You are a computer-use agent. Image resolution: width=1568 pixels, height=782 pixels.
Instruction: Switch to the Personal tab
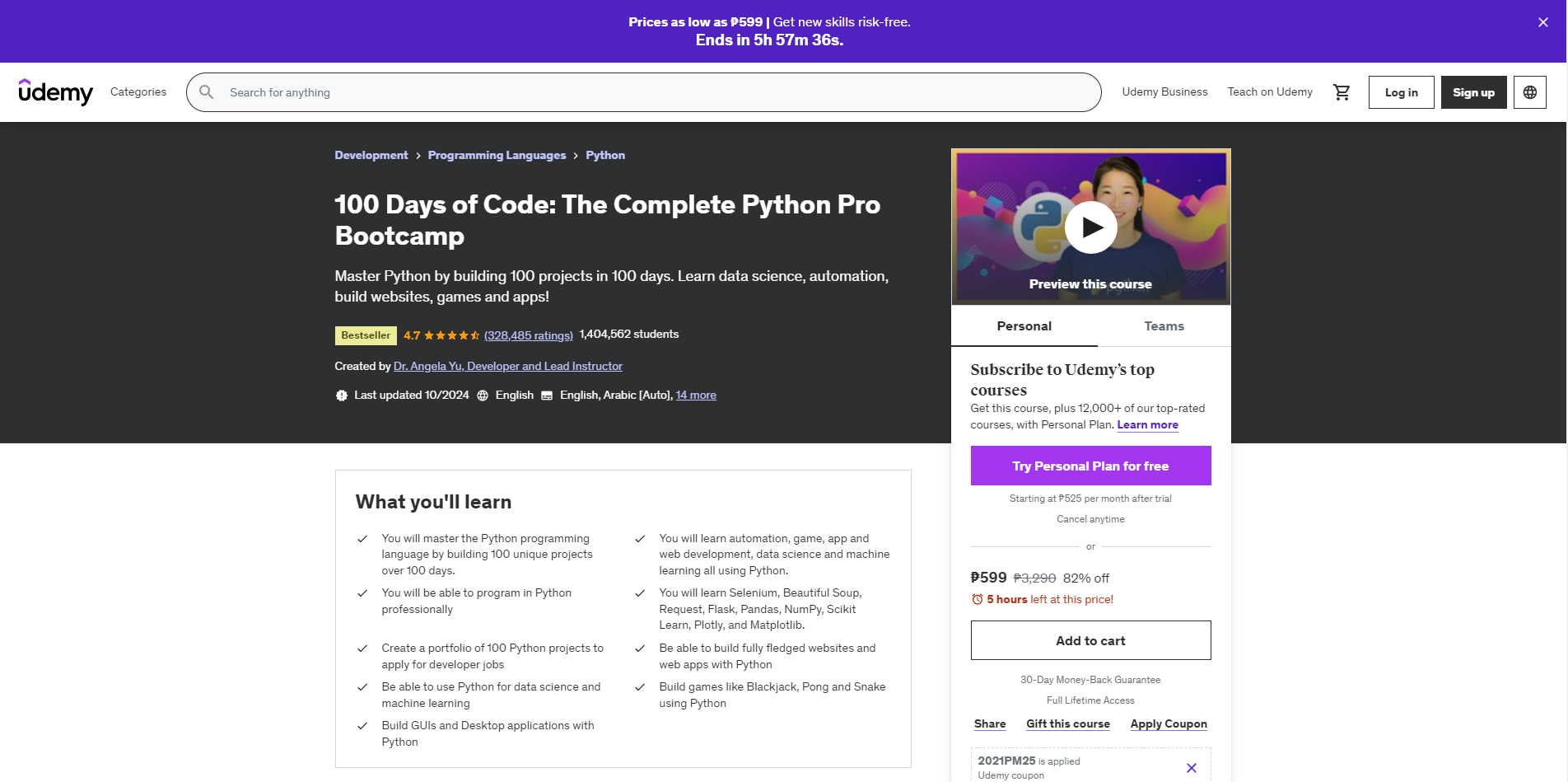tap(1024, 326)
